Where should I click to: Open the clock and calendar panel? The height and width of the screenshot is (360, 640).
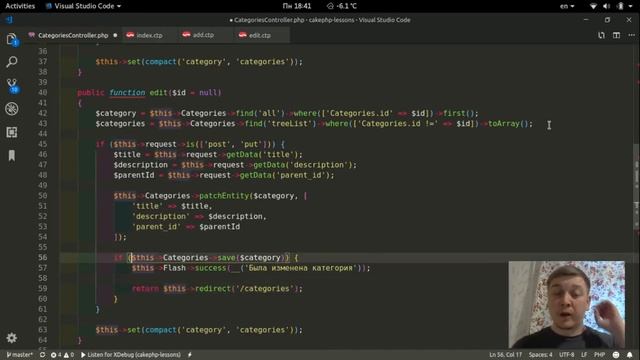pyautogui.click(x=297, y=6)
